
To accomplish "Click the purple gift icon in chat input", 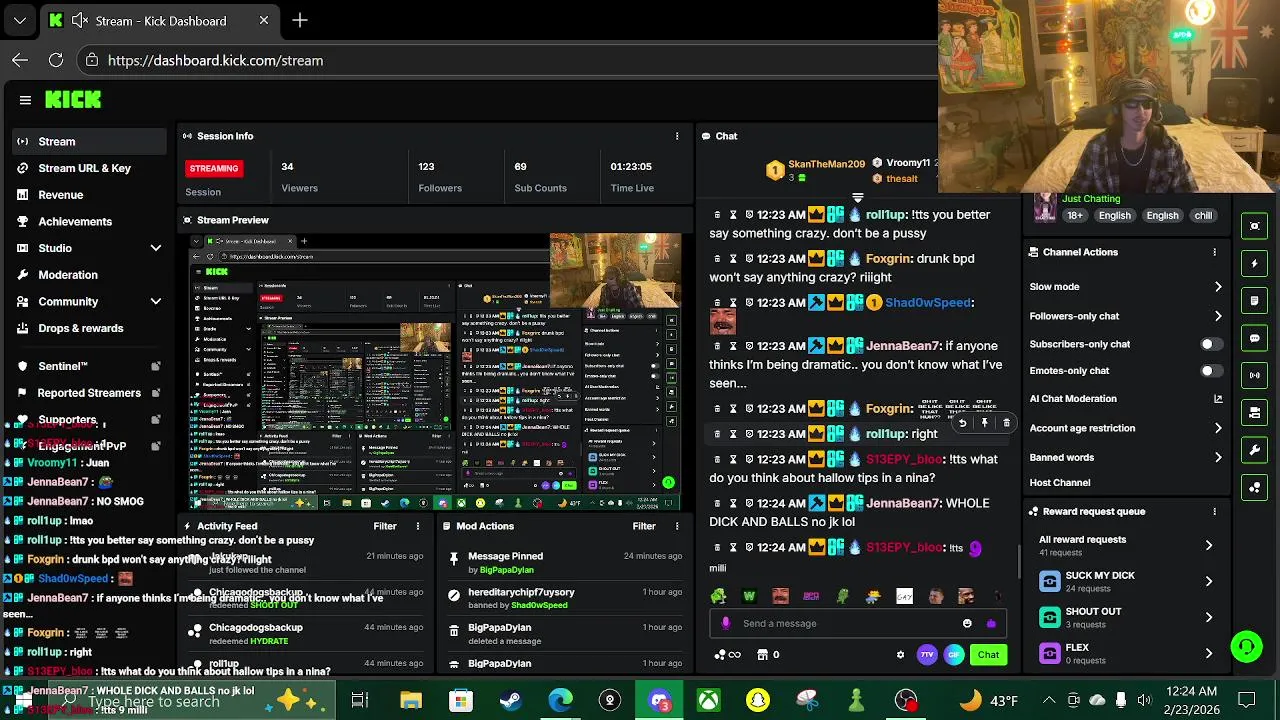I will pyautogui.click(x=991, y=623).
